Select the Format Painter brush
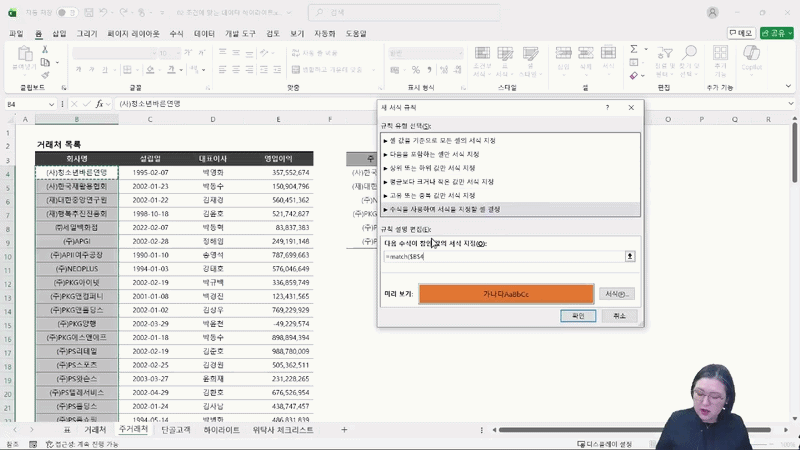Image resolution: width=800 pixels, height=450 pixels. tap(45, 75)
